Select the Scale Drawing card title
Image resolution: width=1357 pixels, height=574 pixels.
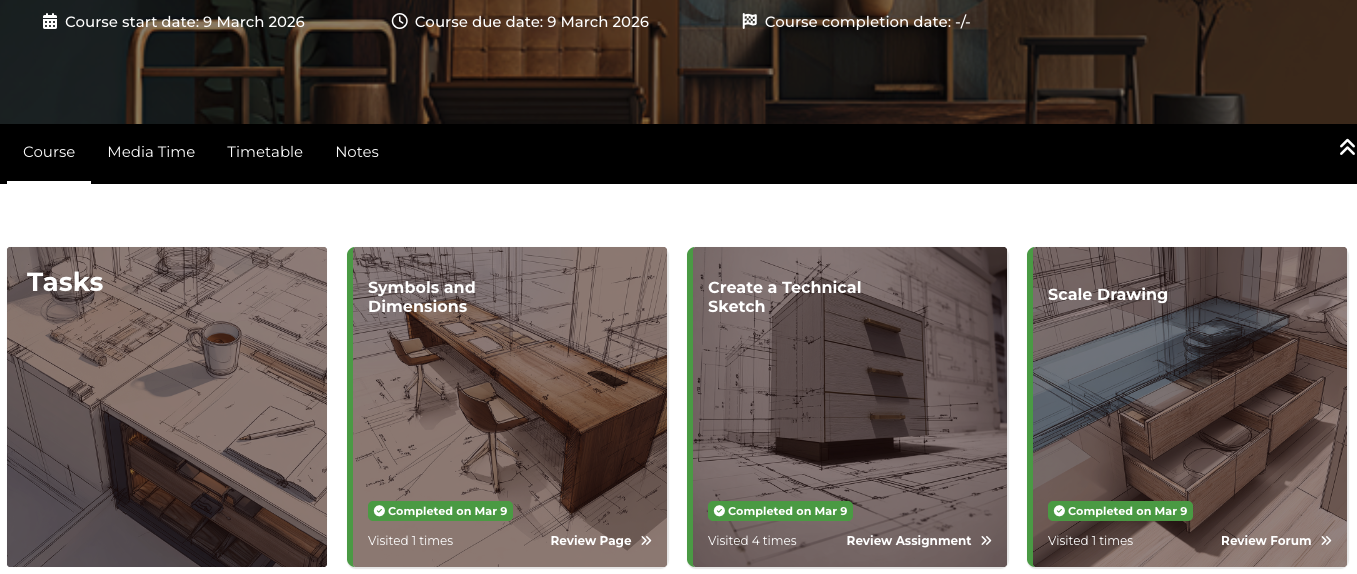click(1107, 295)
